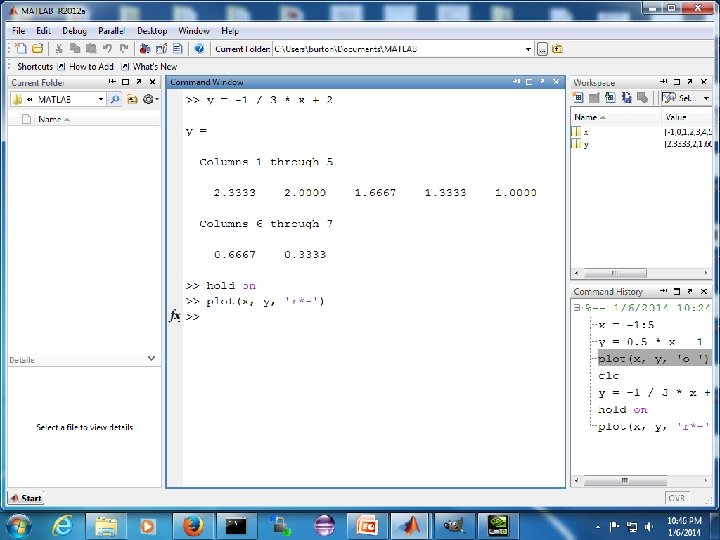Open file using the folder toolbar icon

coord(38,49)
